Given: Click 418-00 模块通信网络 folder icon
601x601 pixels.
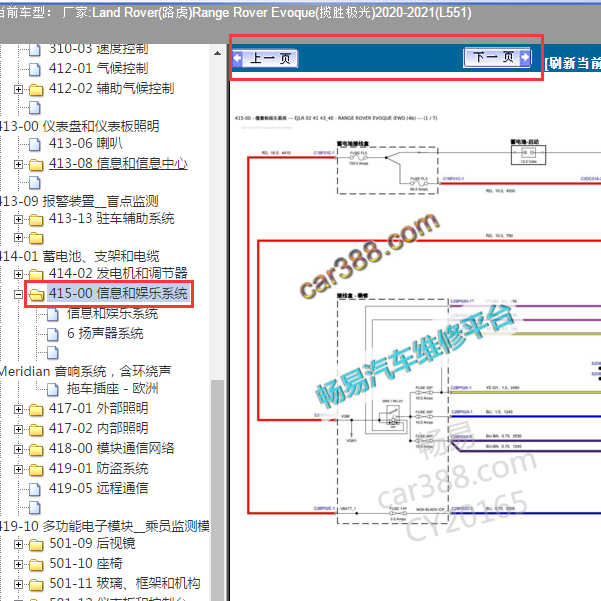Looking at the screenshot, I should click(x=36, y=450).
